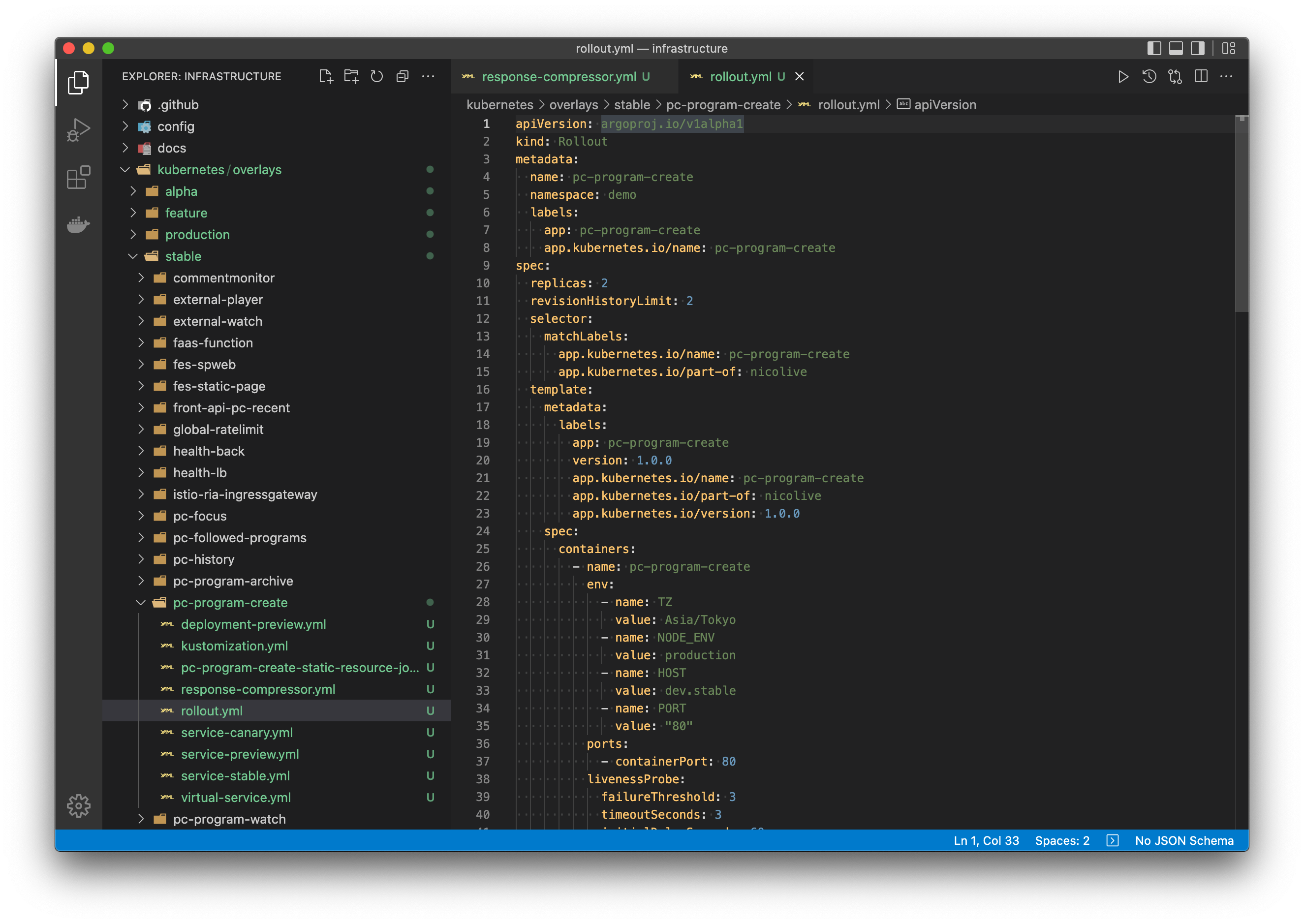
Task: Click the Run play icon in editor toolbar
Action: click(x=1123, y=76)
